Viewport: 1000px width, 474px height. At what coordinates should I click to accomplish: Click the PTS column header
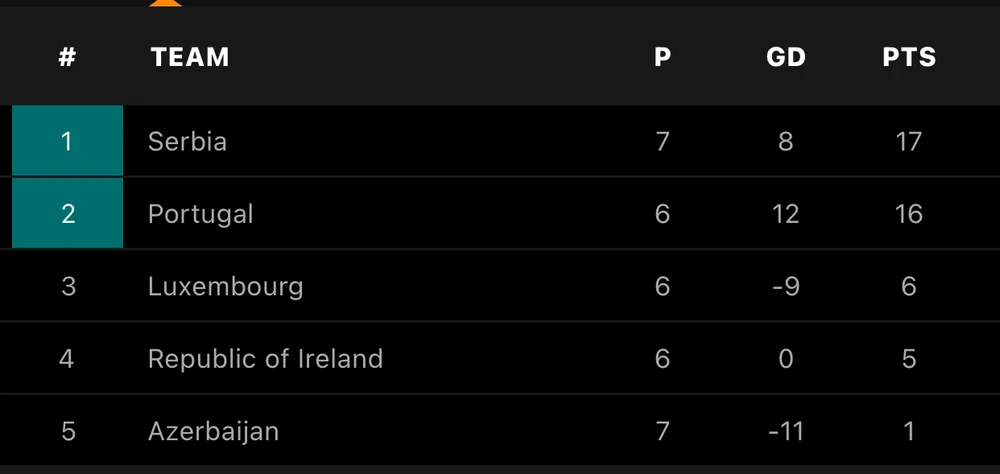[909, 57]
